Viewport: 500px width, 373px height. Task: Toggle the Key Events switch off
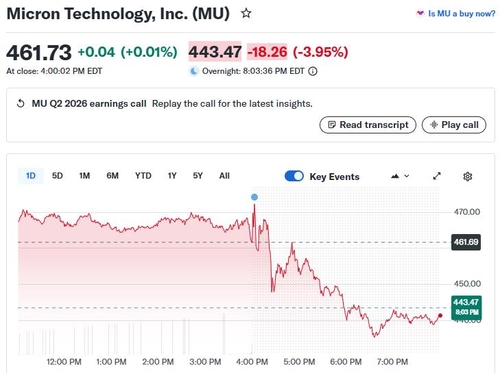coord(294,176)
